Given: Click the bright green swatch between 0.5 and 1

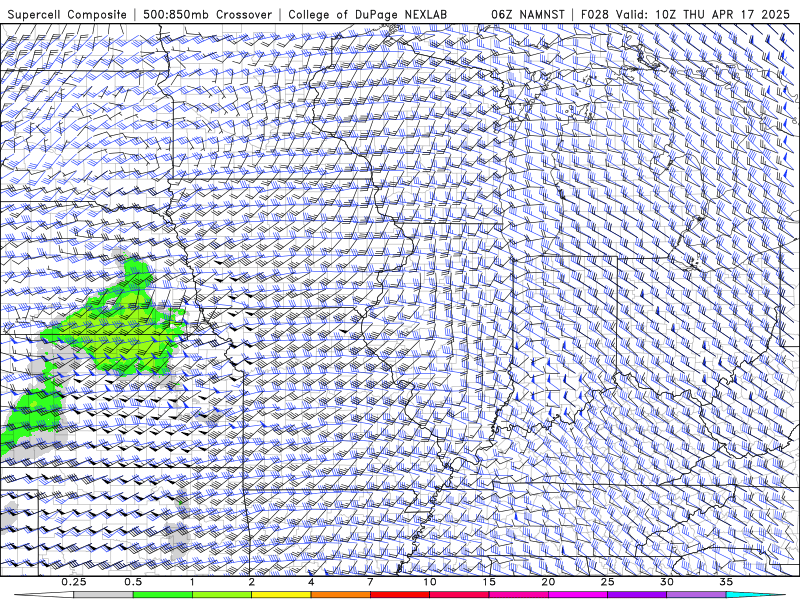Looking at the screenshot, I should (162, 595).
